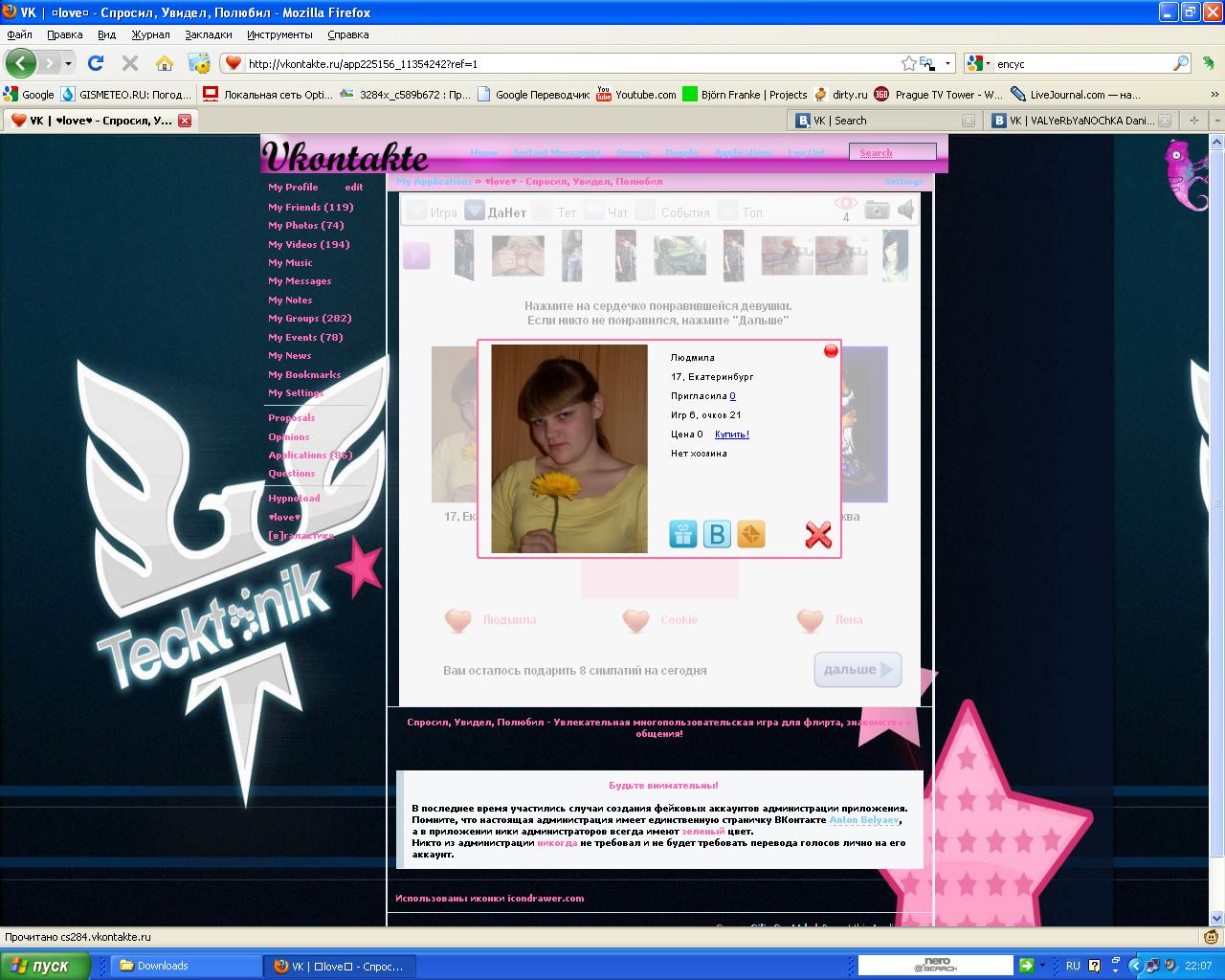
Task: Click the дальше next button
Action: coord(857,669)
